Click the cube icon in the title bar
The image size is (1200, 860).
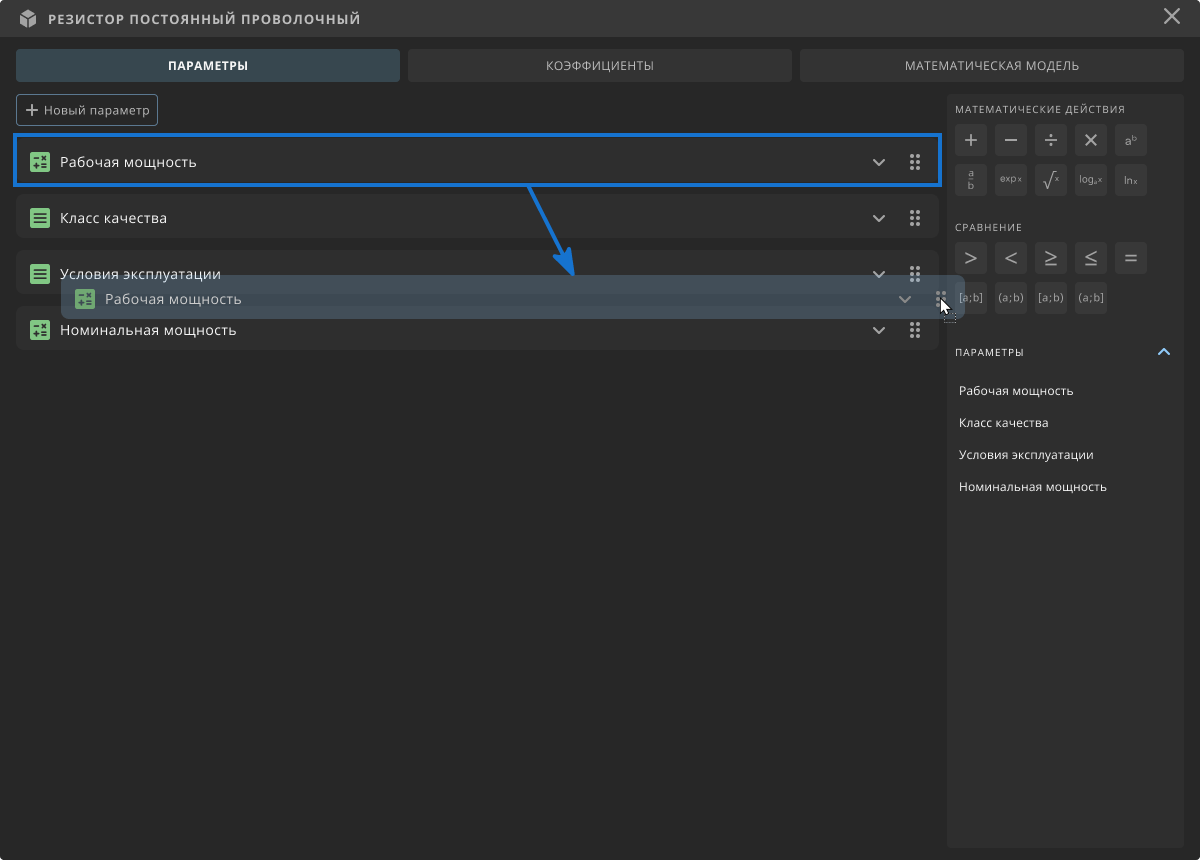(28, 19)
